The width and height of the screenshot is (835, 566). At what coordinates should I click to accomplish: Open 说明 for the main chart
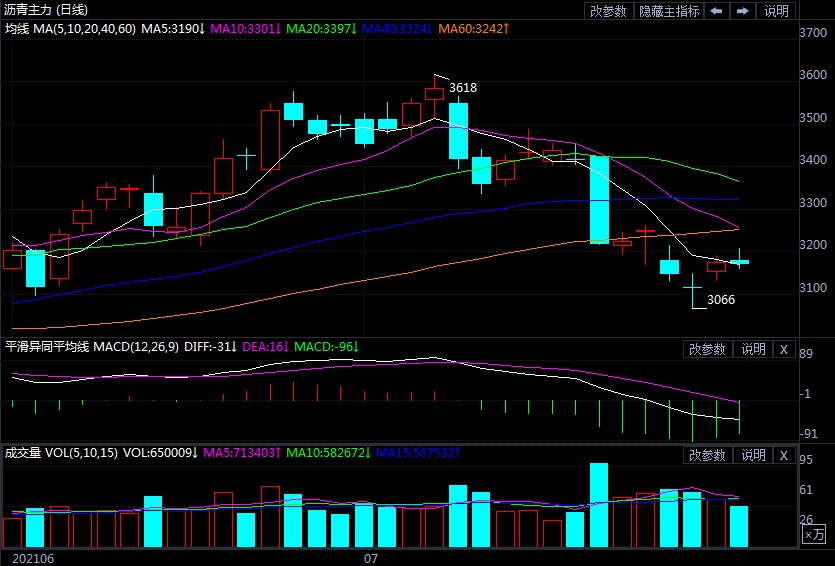(x=776, y=11)
